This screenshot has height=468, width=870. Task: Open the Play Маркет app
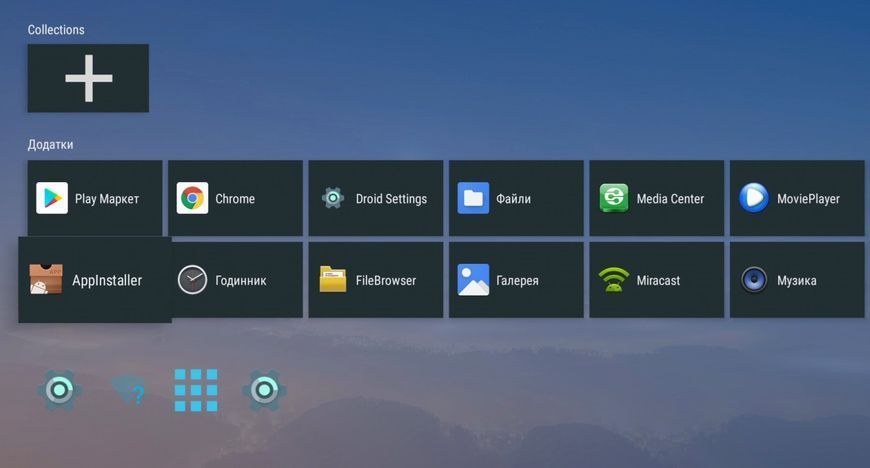95,198
